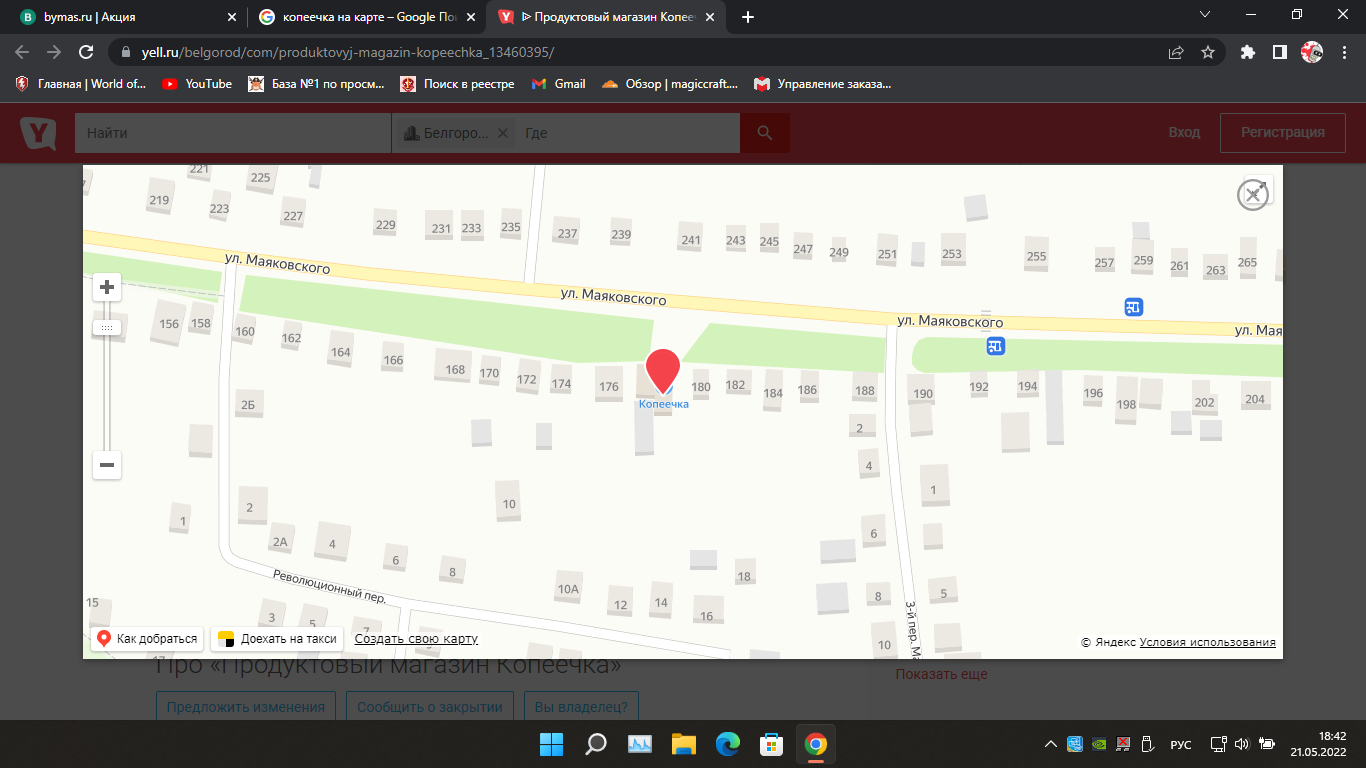Remove the Белгород city filter
The width and height of the screenshot is (1366, 768).
pyautogui.click(x=503, y=133)
